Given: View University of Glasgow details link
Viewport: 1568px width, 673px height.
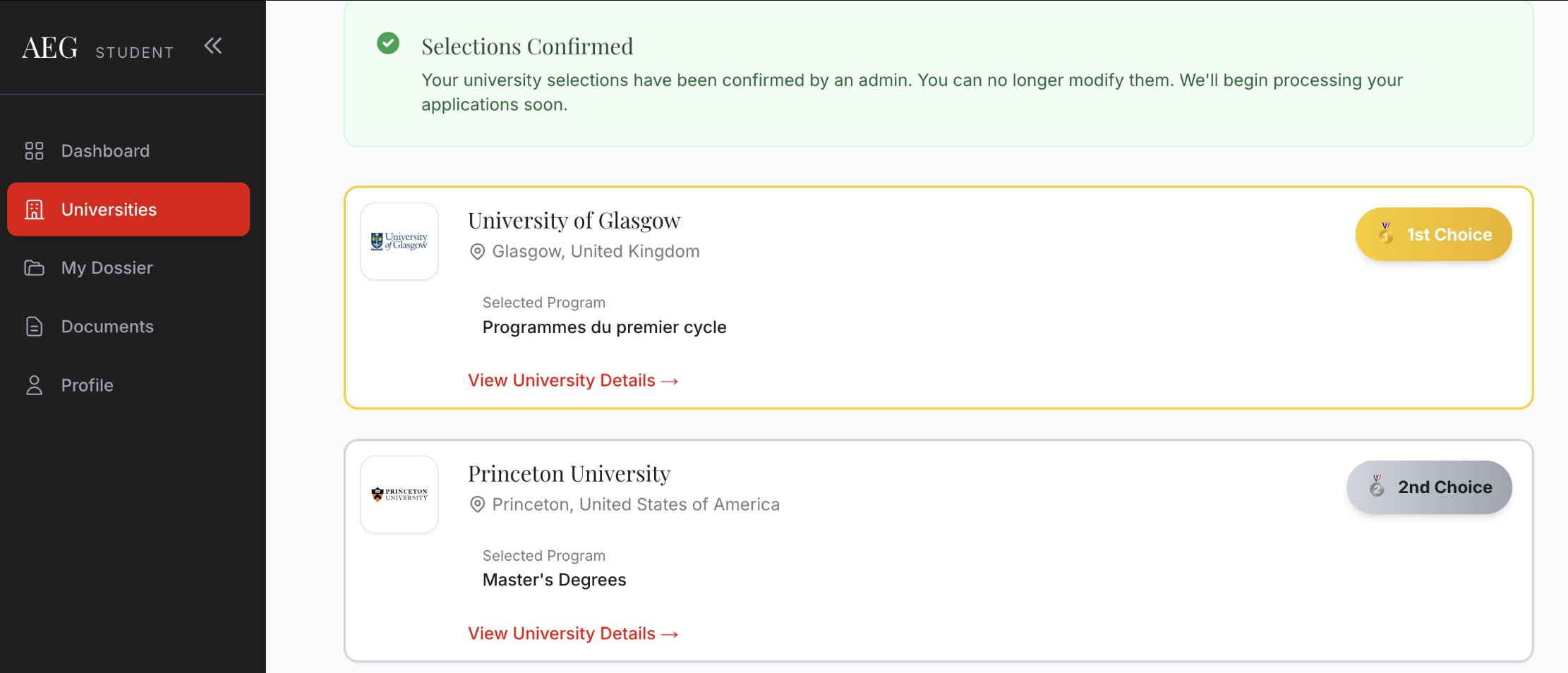Looking at the screenshot, I should pyautogui.click(x=572, y=381).
